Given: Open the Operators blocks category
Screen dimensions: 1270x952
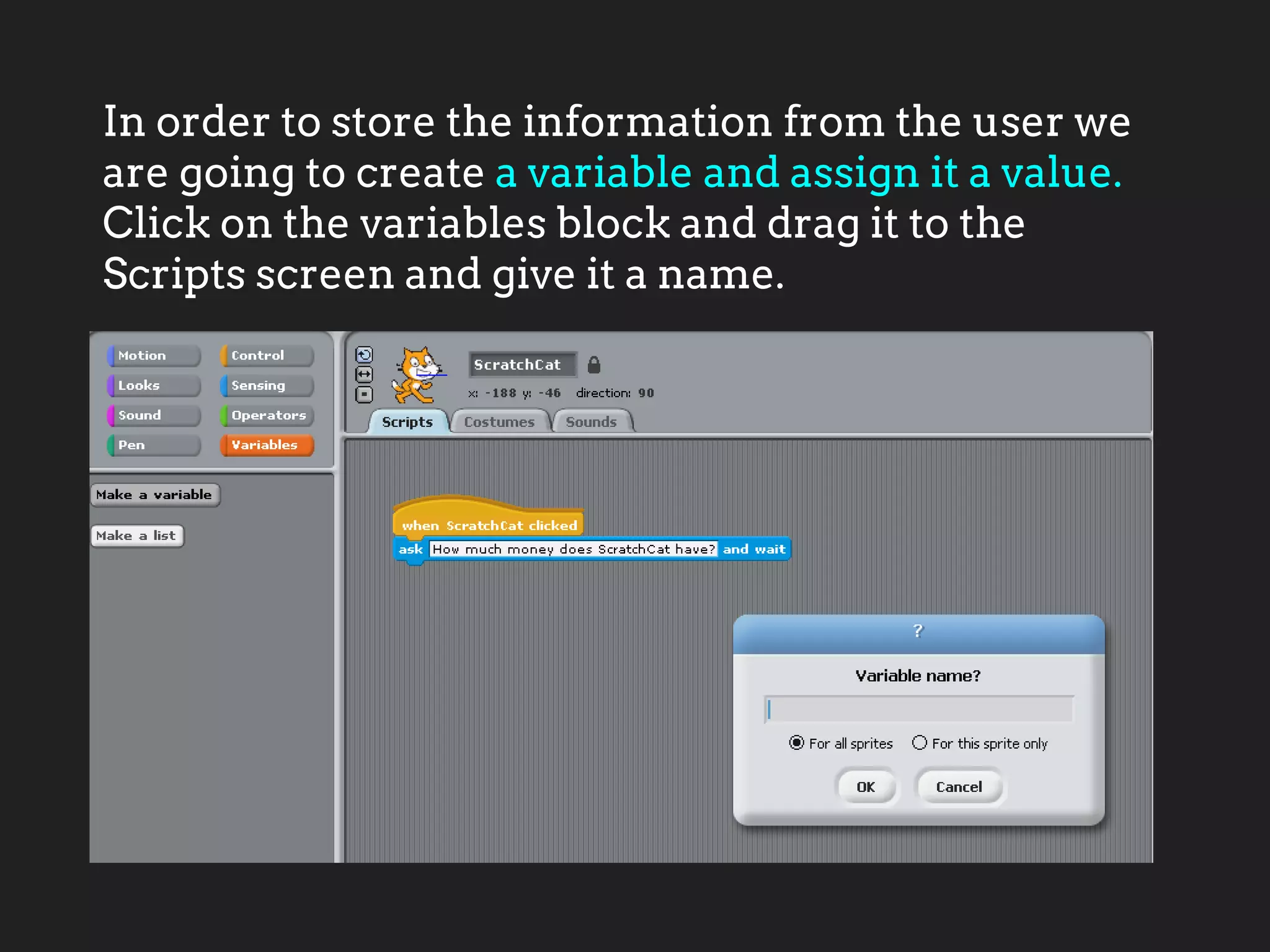Looking at the screenshot, I should 267,415.
